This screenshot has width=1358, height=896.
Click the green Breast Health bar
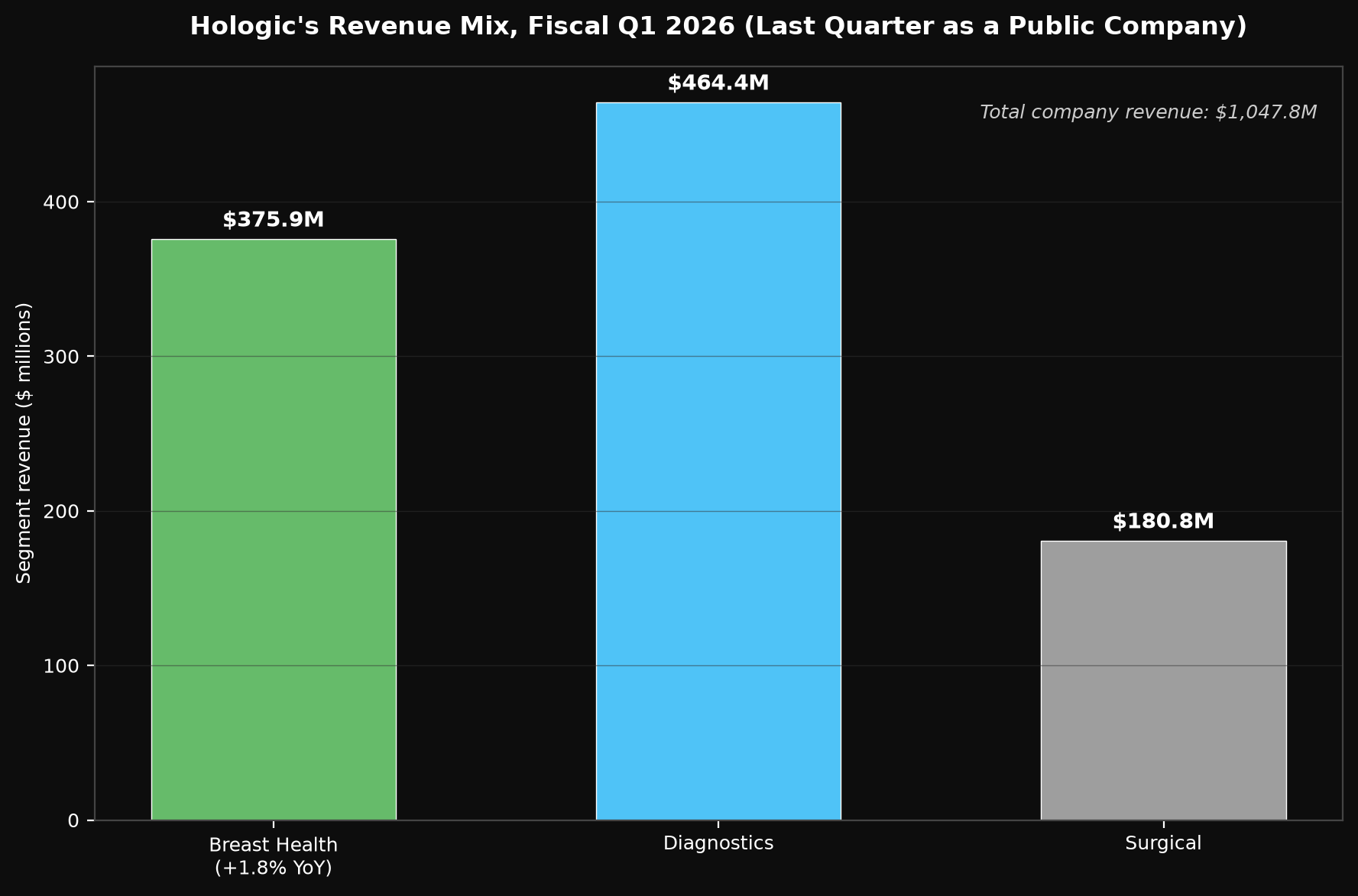pos(274,529)
